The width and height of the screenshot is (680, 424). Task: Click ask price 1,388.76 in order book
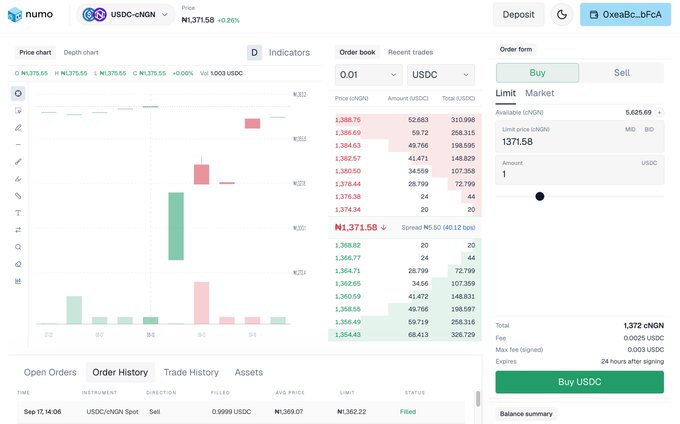point(347,120)
